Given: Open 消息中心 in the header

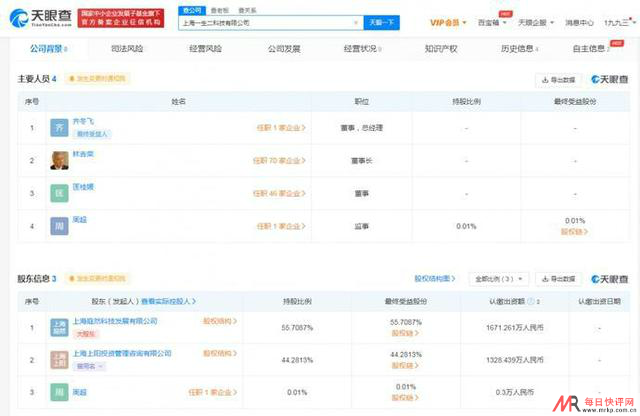Looking at the screenshot, I should [579, 22].
